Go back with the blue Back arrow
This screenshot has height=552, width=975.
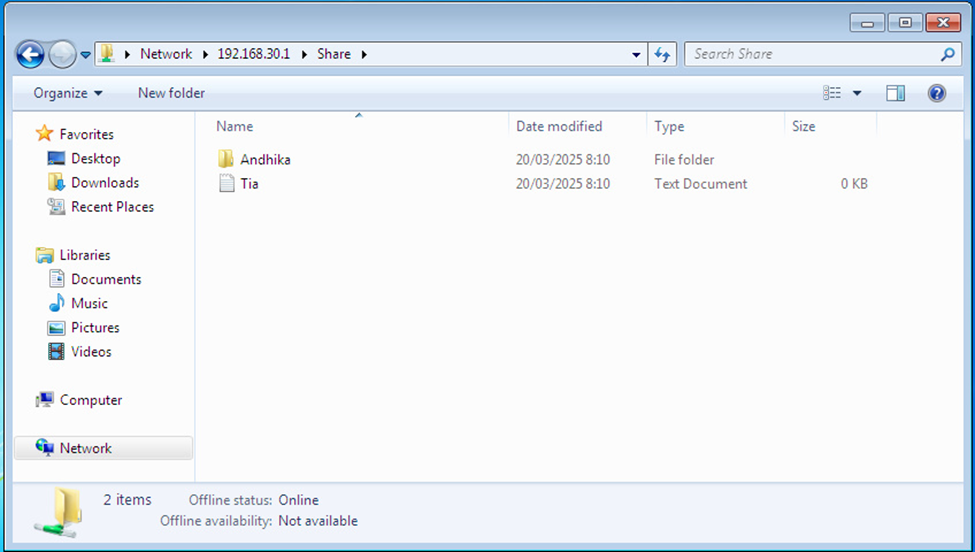30,55
